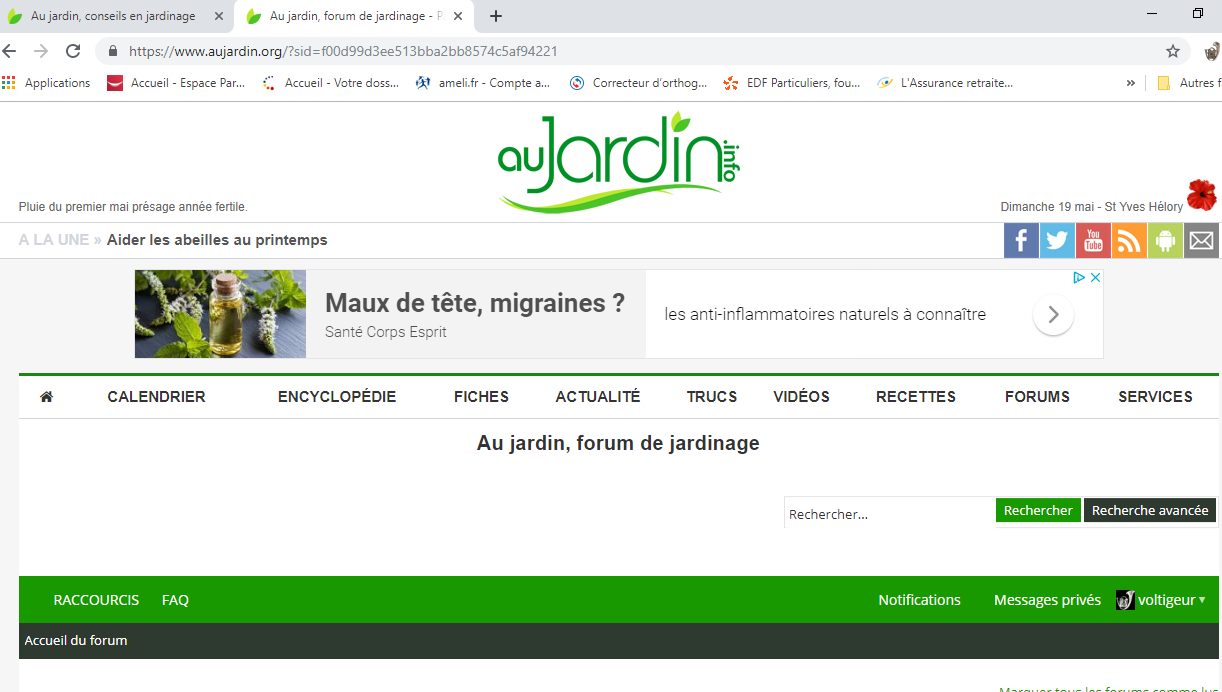The width and height of the screenshot is (1222, 692).
Task: Switch to the first Au jardin conseils tab
Action: [x=112, y=16]
